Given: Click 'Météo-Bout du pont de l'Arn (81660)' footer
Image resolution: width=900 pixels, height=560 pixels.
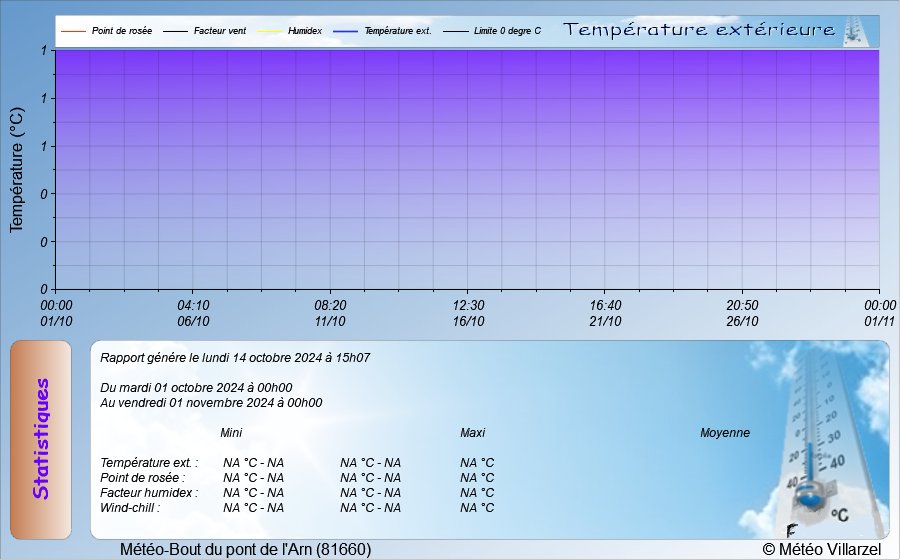Looking at the screenshot, I should 246,549.
